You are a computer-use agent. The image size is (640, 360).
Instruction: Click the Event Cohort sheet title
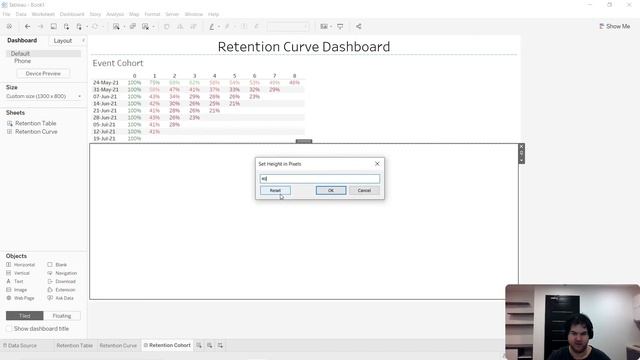coord(118,63)
